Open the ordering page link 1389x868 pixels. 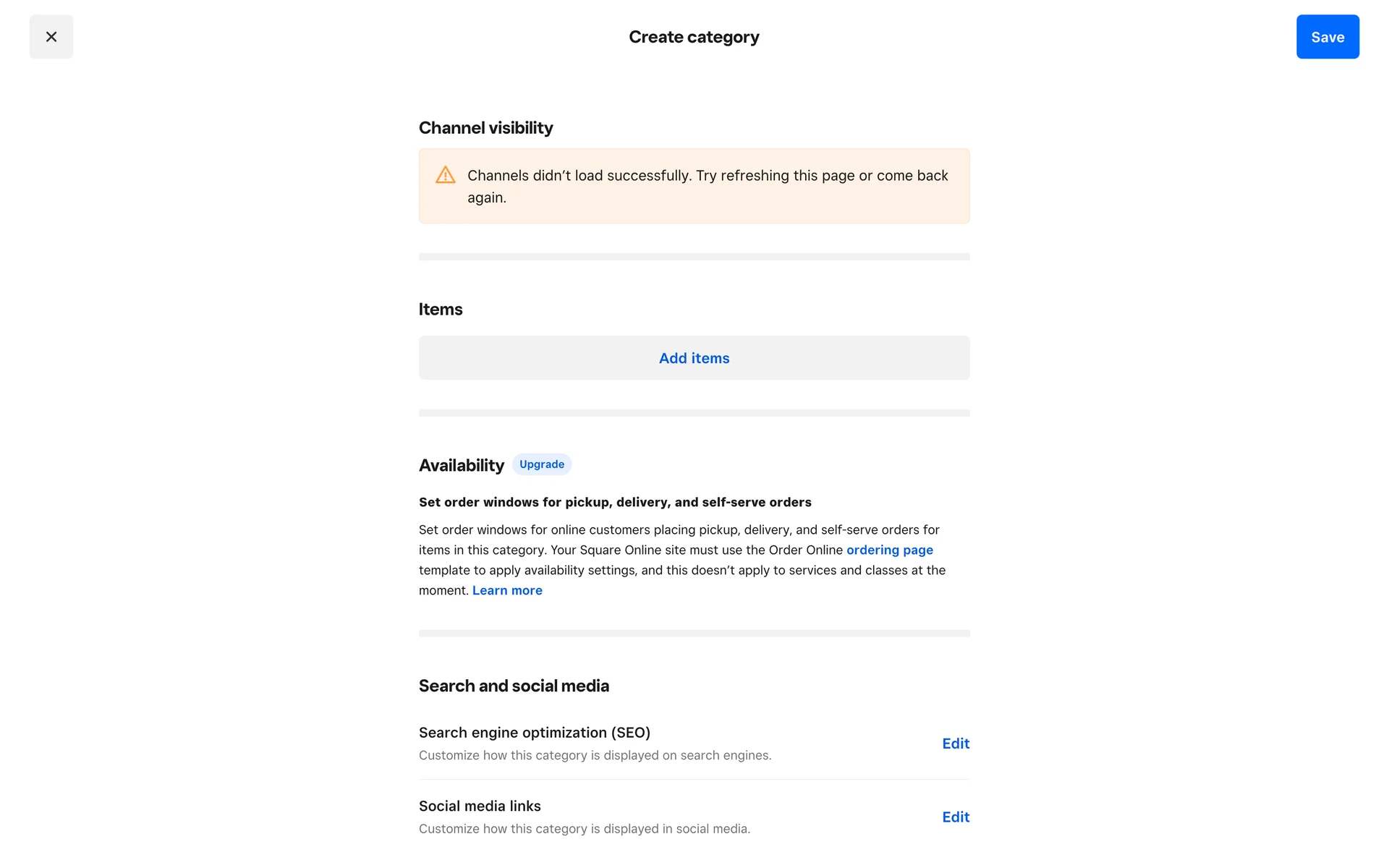tap(889, 550)
